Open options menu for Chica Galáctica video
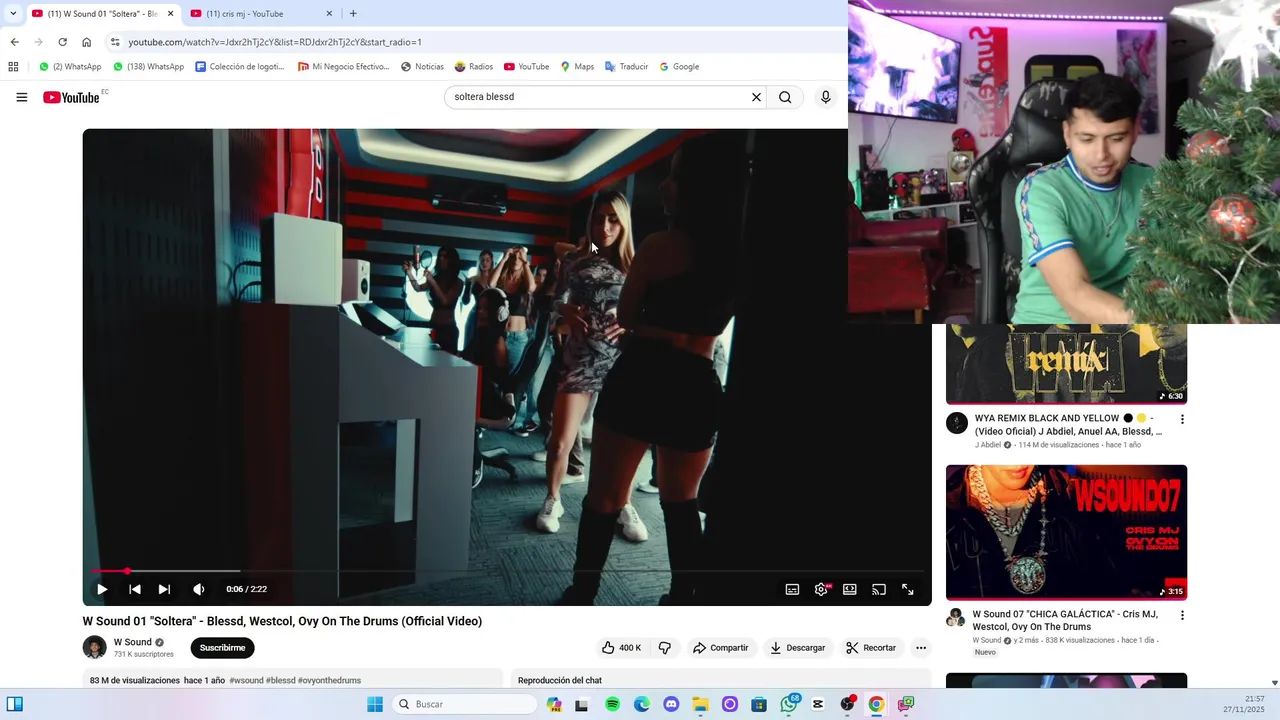This screenshot has width=1280, height=720. pyautogui.click(x=1182, y=615)
